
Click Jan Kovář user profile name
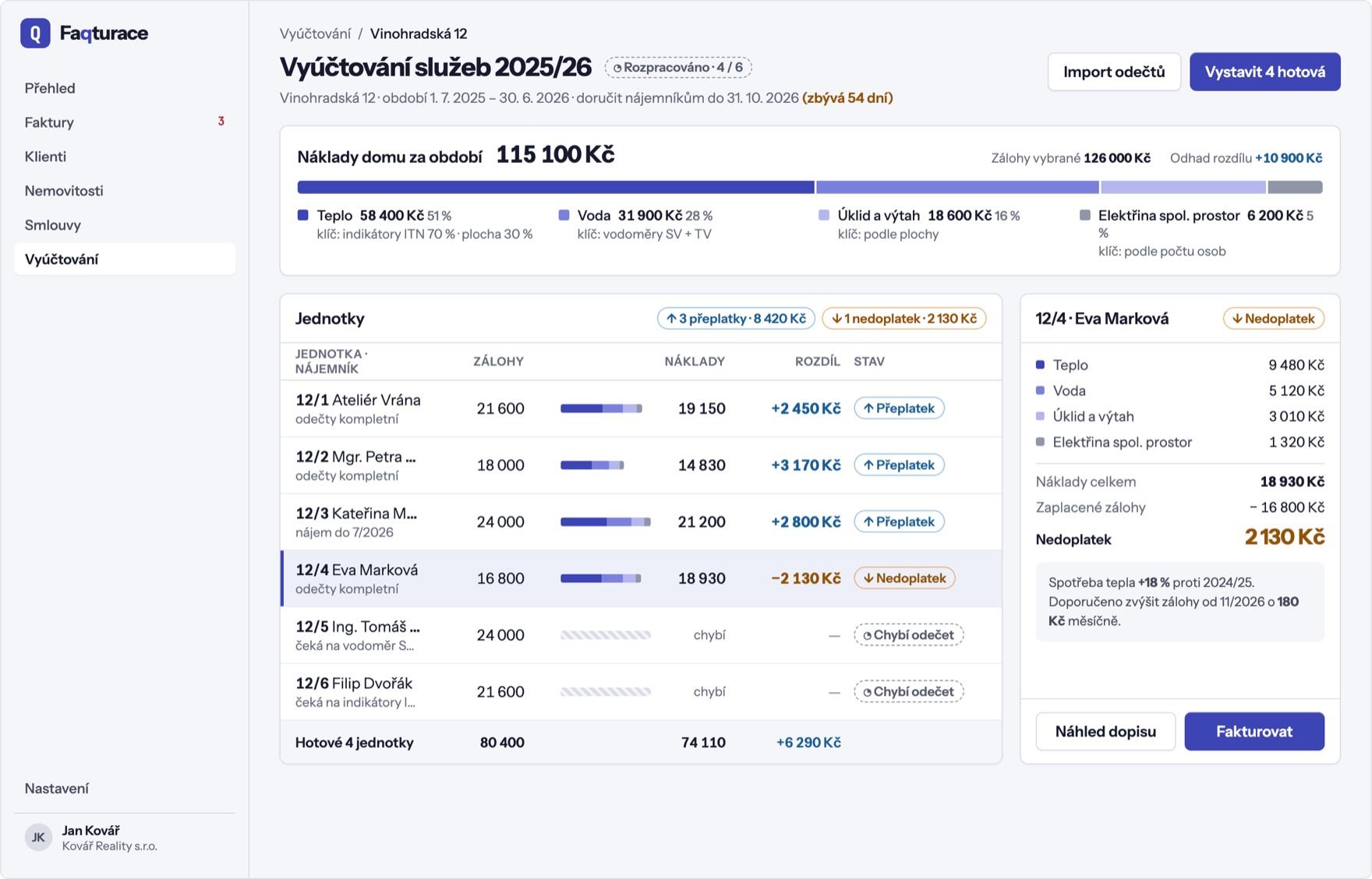coord(90,831)
